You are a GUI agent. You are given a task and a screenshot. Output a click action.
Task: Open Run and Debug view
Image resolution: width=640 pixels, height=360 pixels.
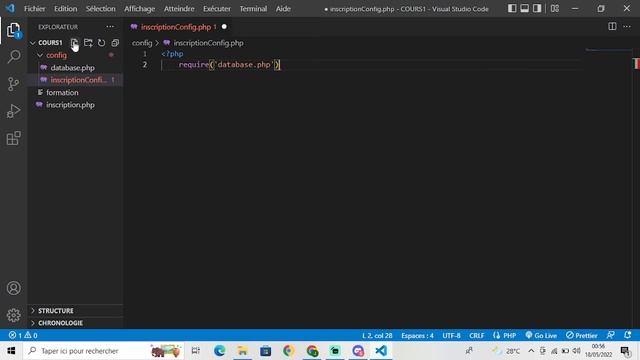click(x=13, y=111)
